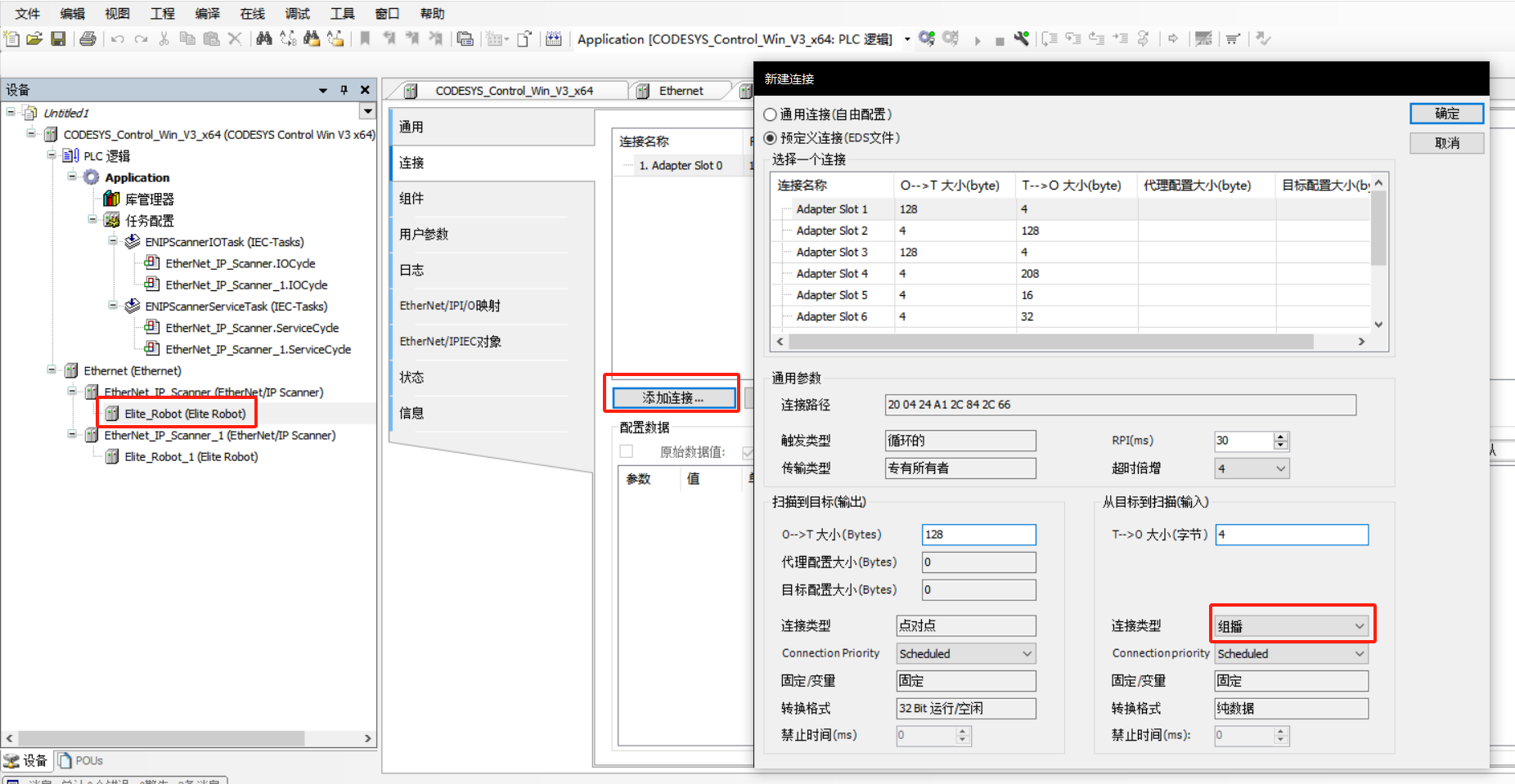The height and width of the screenshot is (784, 1515).
Task: Click the Print toolbar icon
Action: tap(88, 38)
